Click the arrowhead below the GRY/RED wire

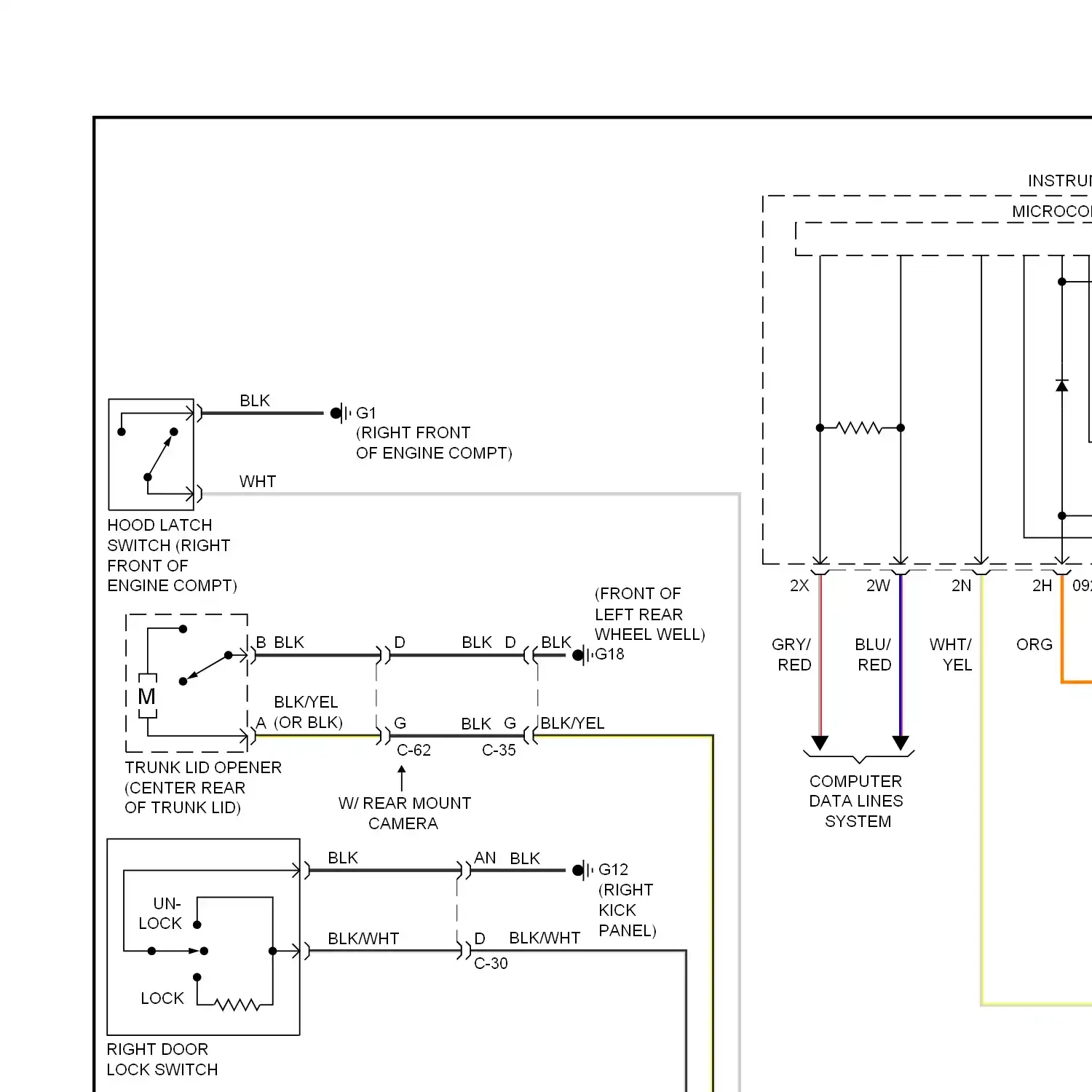click(x=820, y=743)
